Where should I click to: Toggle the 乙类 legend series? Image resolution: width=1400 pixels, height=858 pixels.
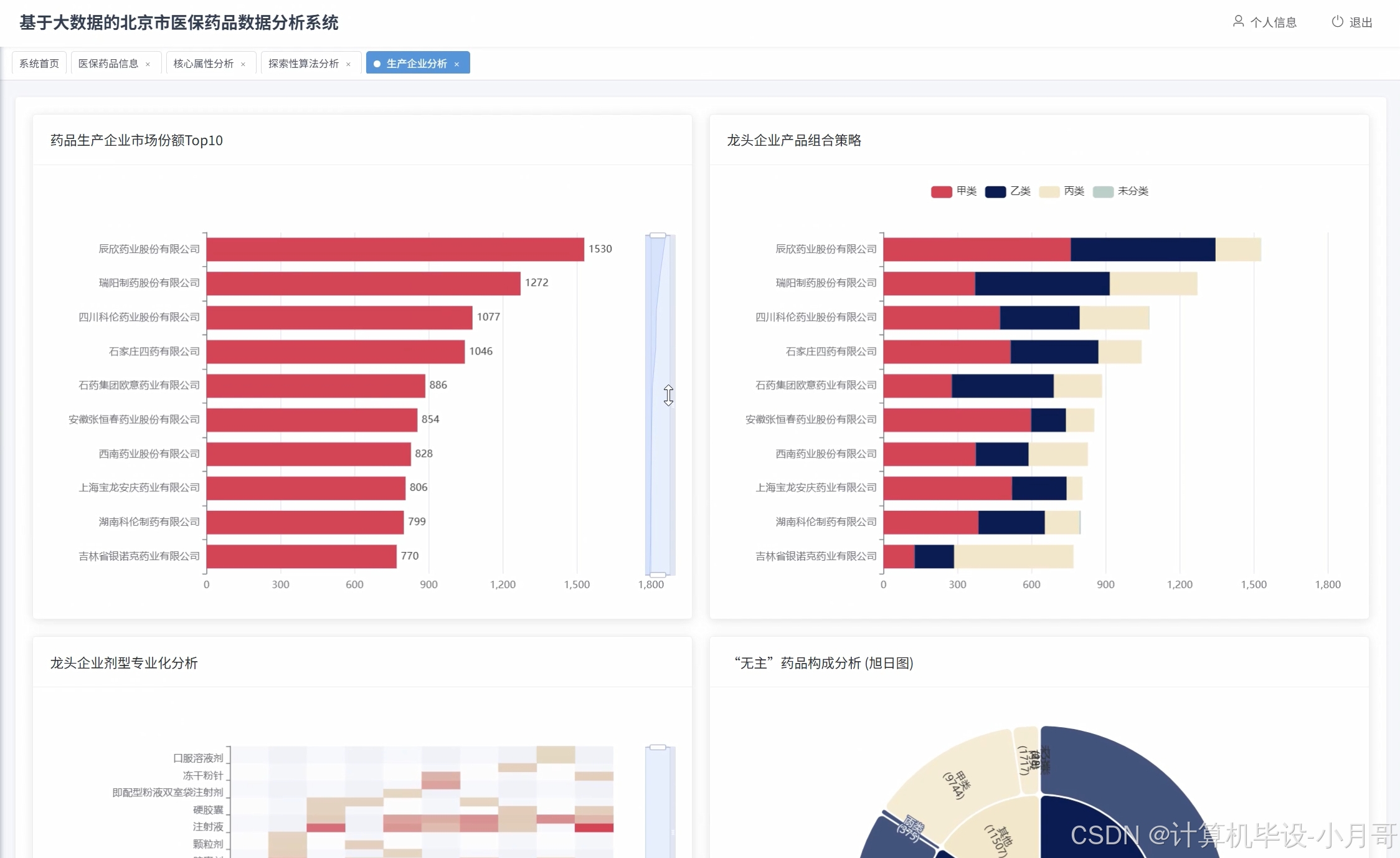click(1008, 191)
